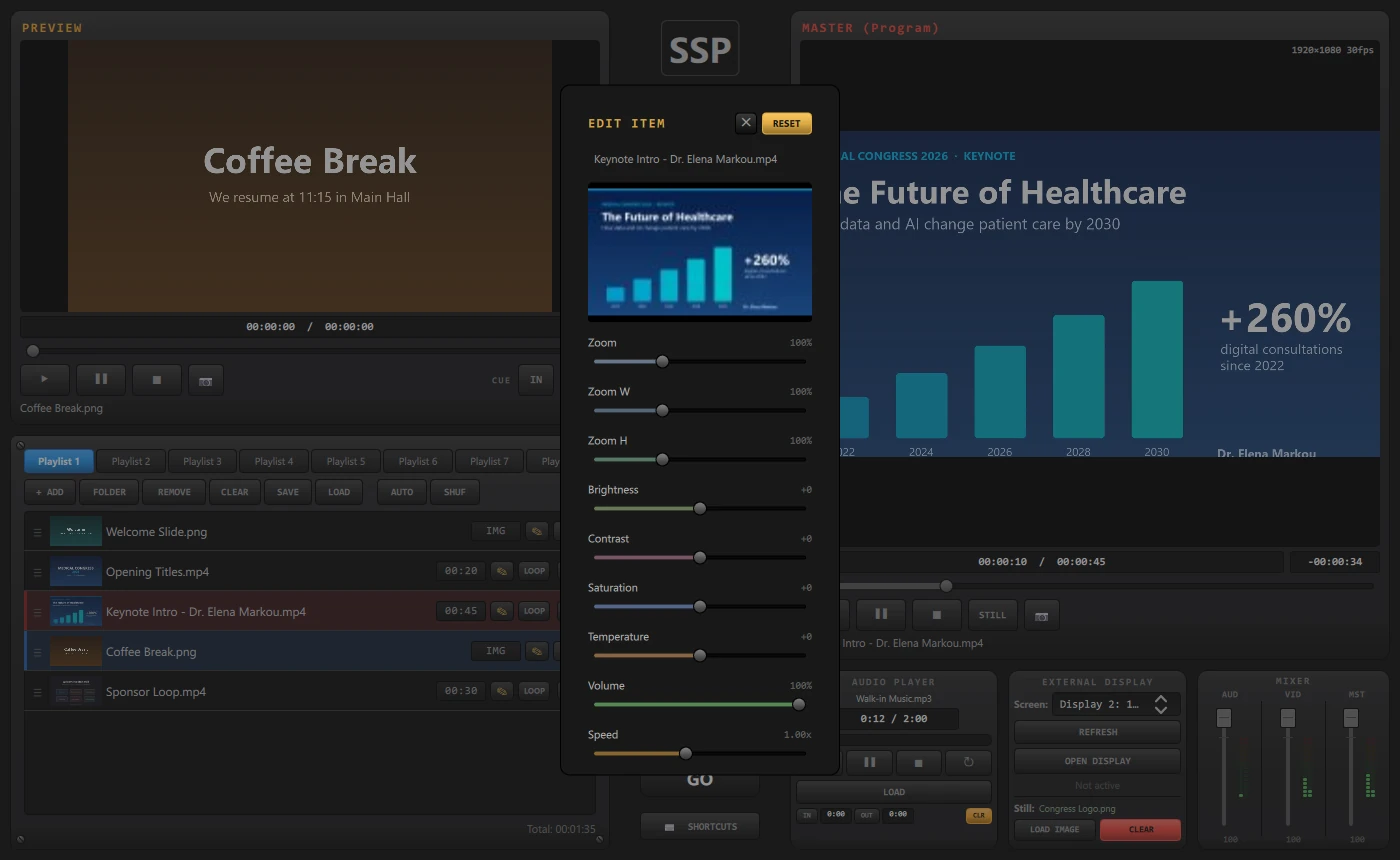Reset the Edit Item settings
1400x860 pixels.
click(787, 123)
